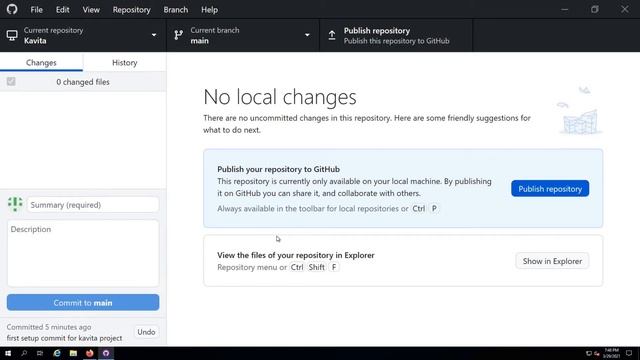Screen dimensions: 640x360
Task: Open the Branch menu
Action: point(176,9)
